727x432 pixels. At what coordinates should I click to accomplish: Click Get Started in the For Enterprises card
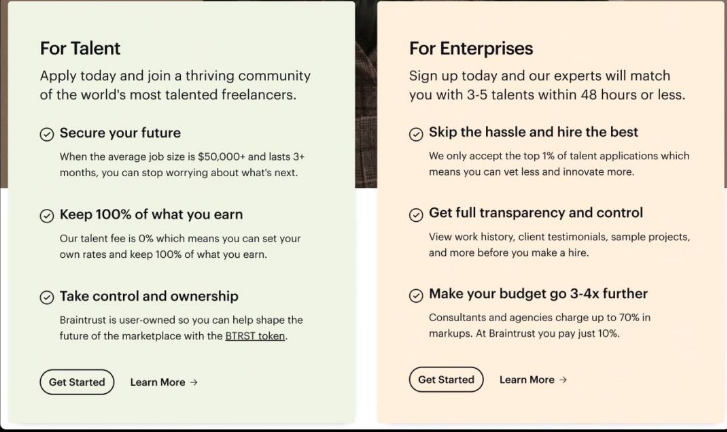(x=446, y=380)
